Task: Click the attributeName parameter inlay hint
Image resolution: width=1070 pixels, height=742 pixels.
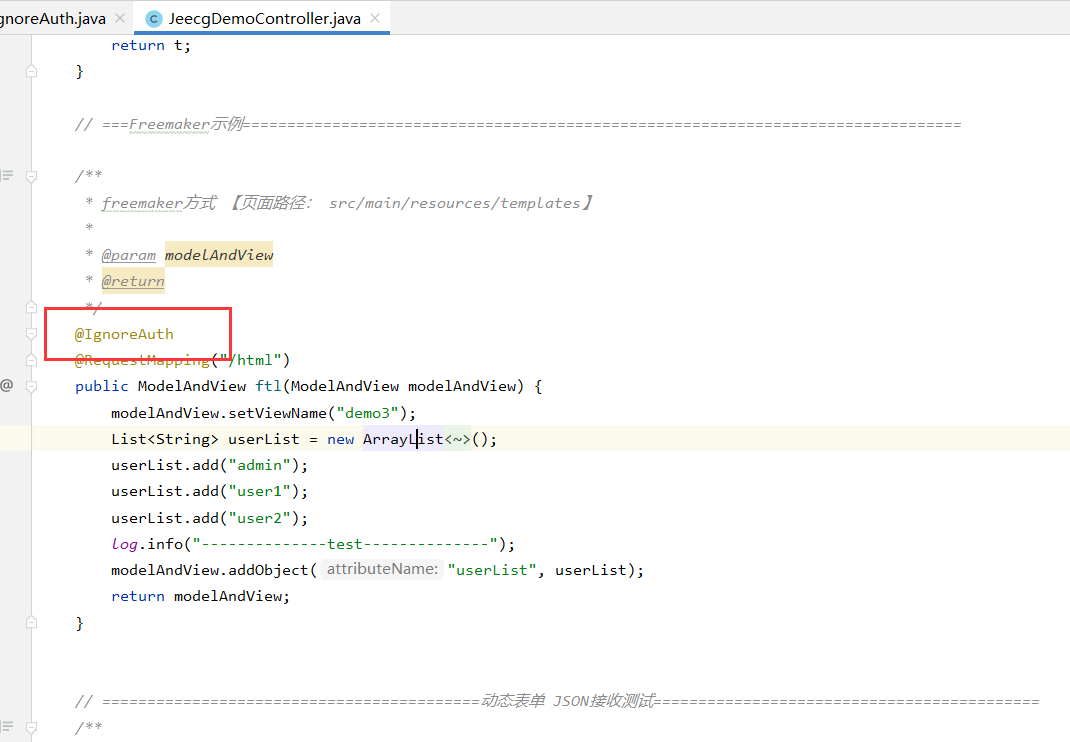Action: [382, 570]
